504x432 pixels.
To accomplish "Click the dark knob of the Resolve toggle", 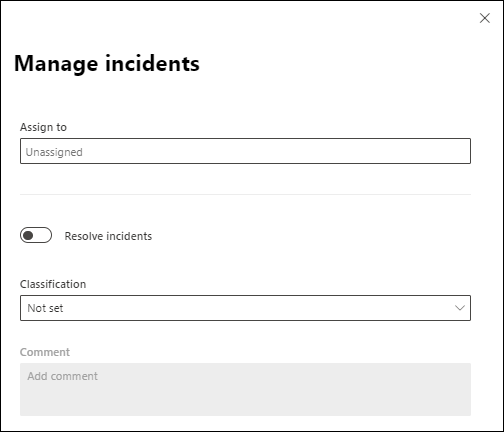I will [28, 235].
